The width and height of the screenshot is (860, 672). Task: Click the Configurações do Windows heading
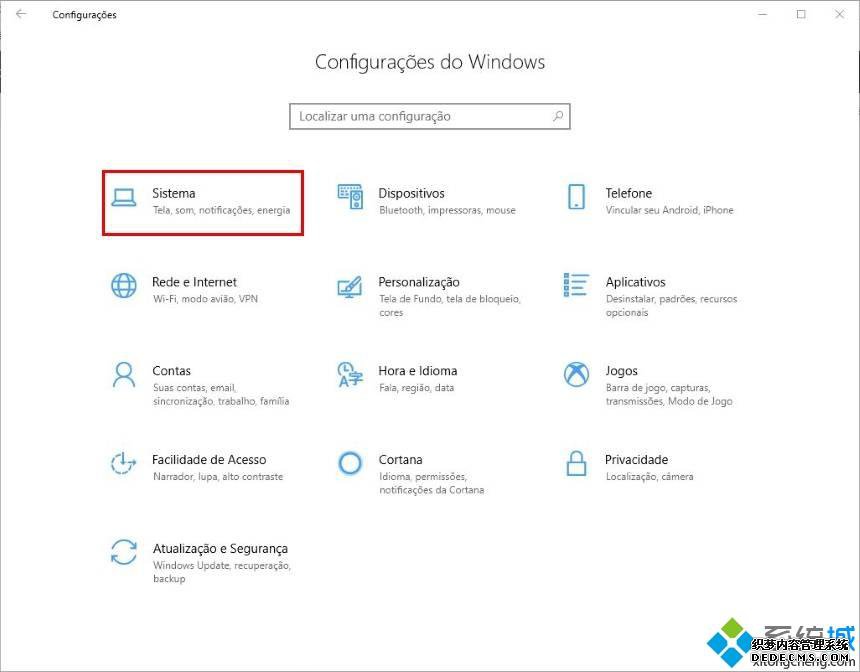click(x=430, y=62)
